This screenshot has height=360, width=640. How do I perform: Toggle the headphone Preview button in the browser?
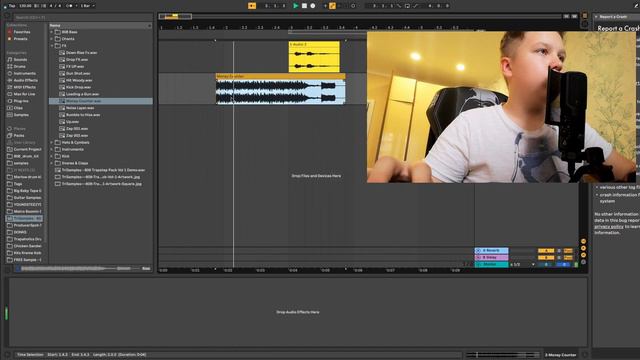8,269
